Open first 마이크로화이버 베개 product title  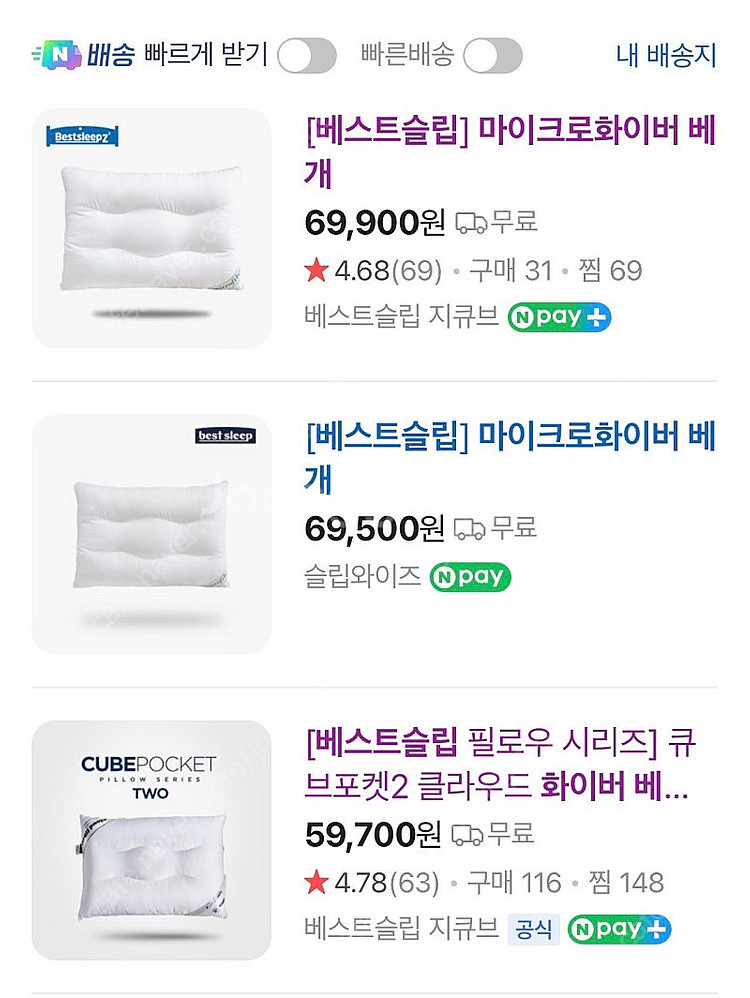pyautogui.click(x=510, y=152)
